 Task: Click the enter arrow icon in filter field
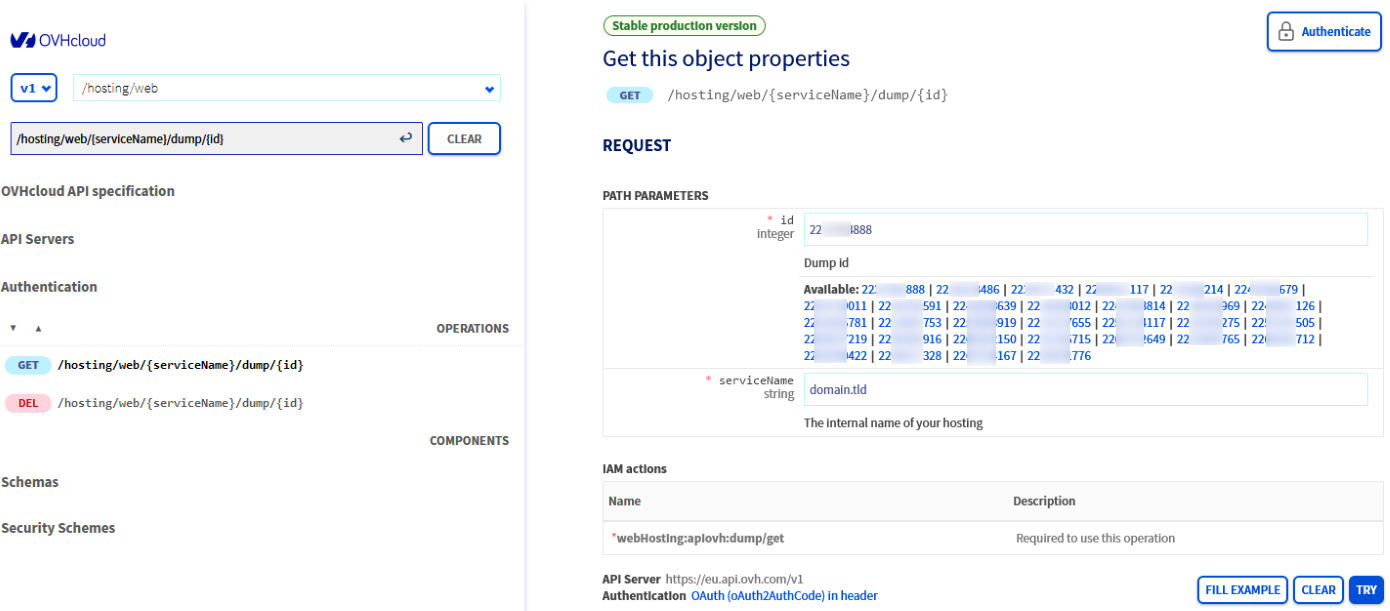pos(405,139)
